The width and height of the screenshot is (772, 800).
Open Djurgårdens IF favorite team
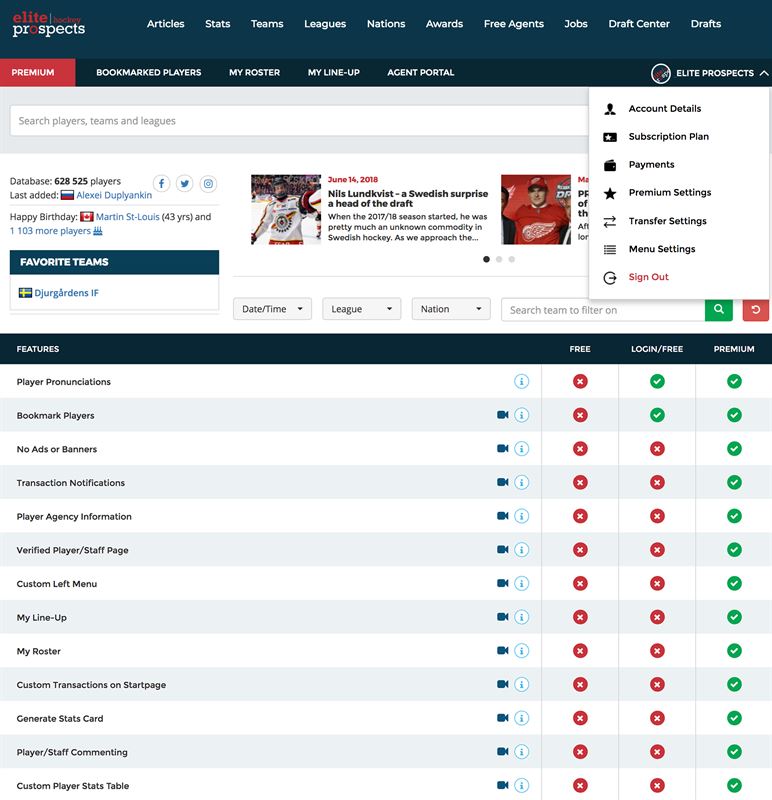tap(67, 293)
